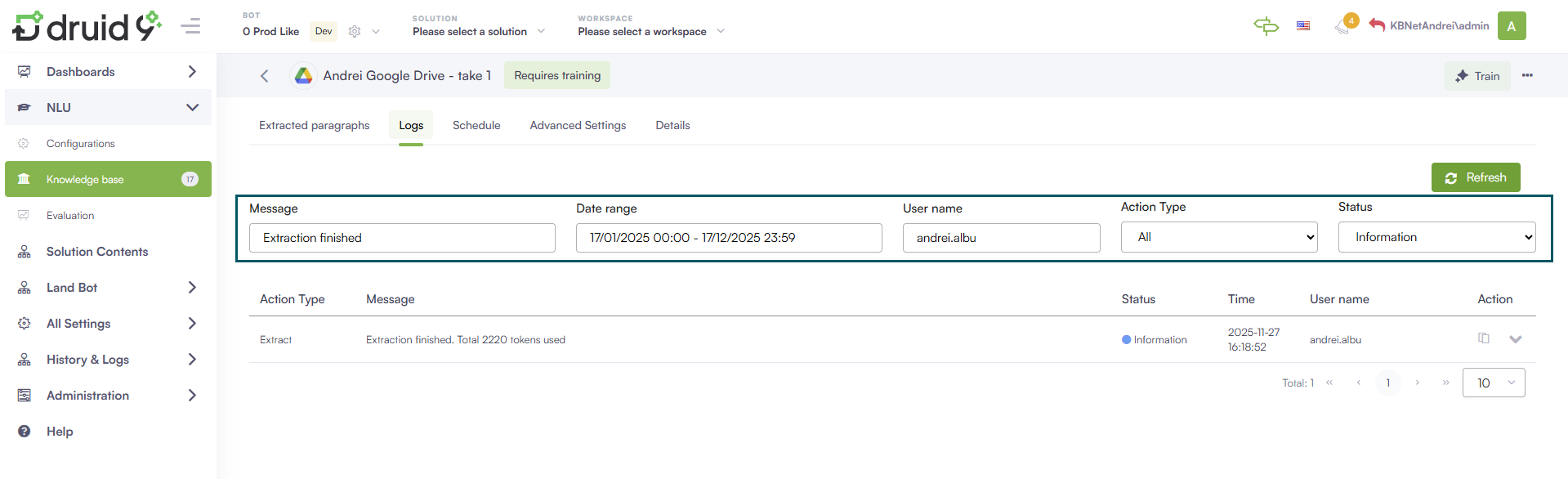Click the user avatar A icon
The image size is (1568, 479).
coord(1511,26)
